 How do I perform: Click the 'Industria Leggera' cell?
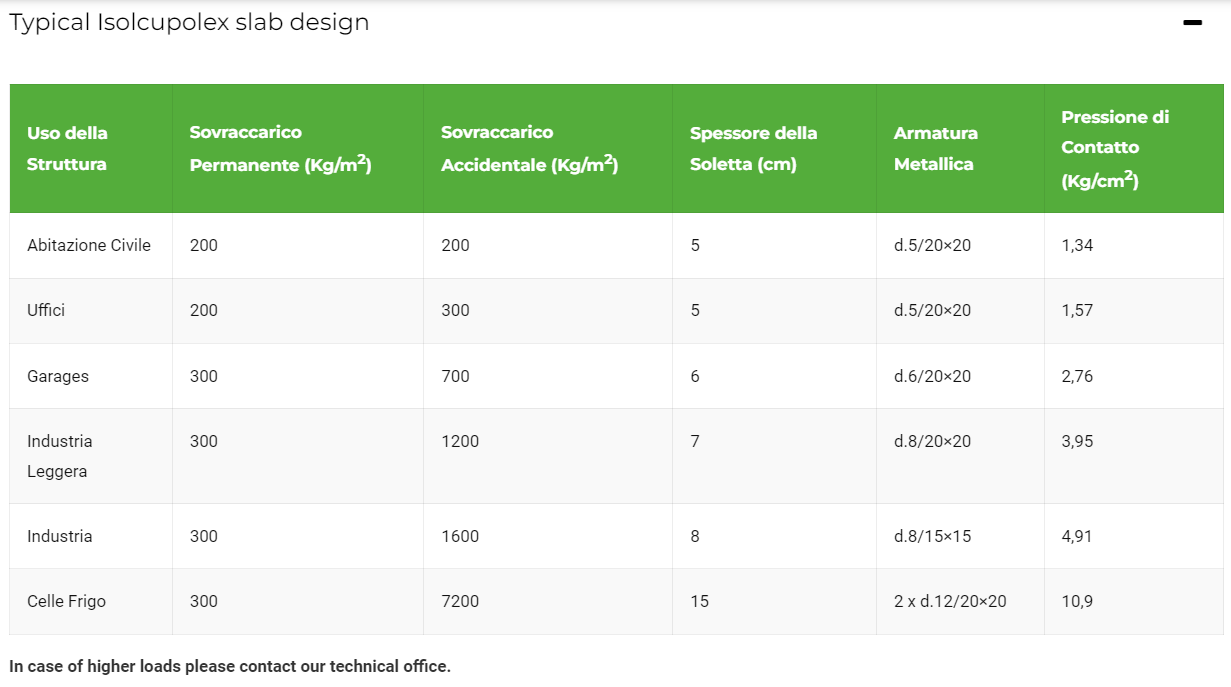tap(91, 456)
